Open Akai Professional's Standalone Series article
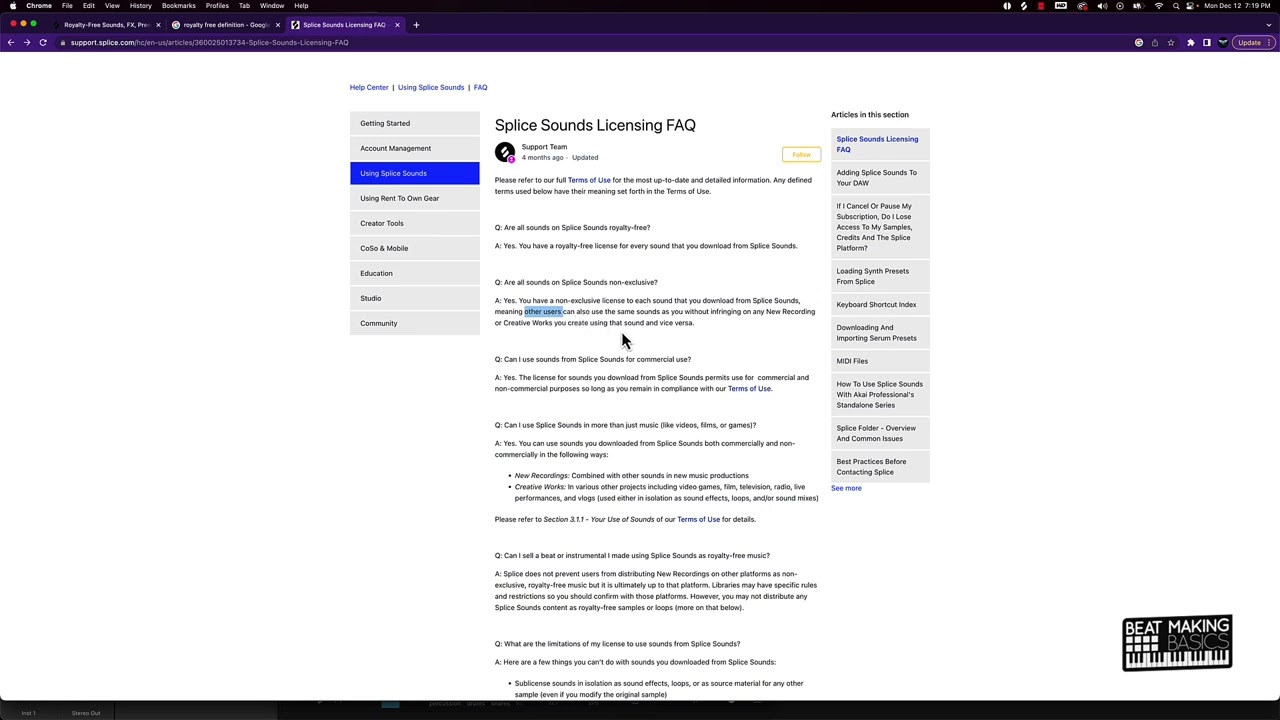Viewport: 1280px width, 720px height. pos(879,394)
